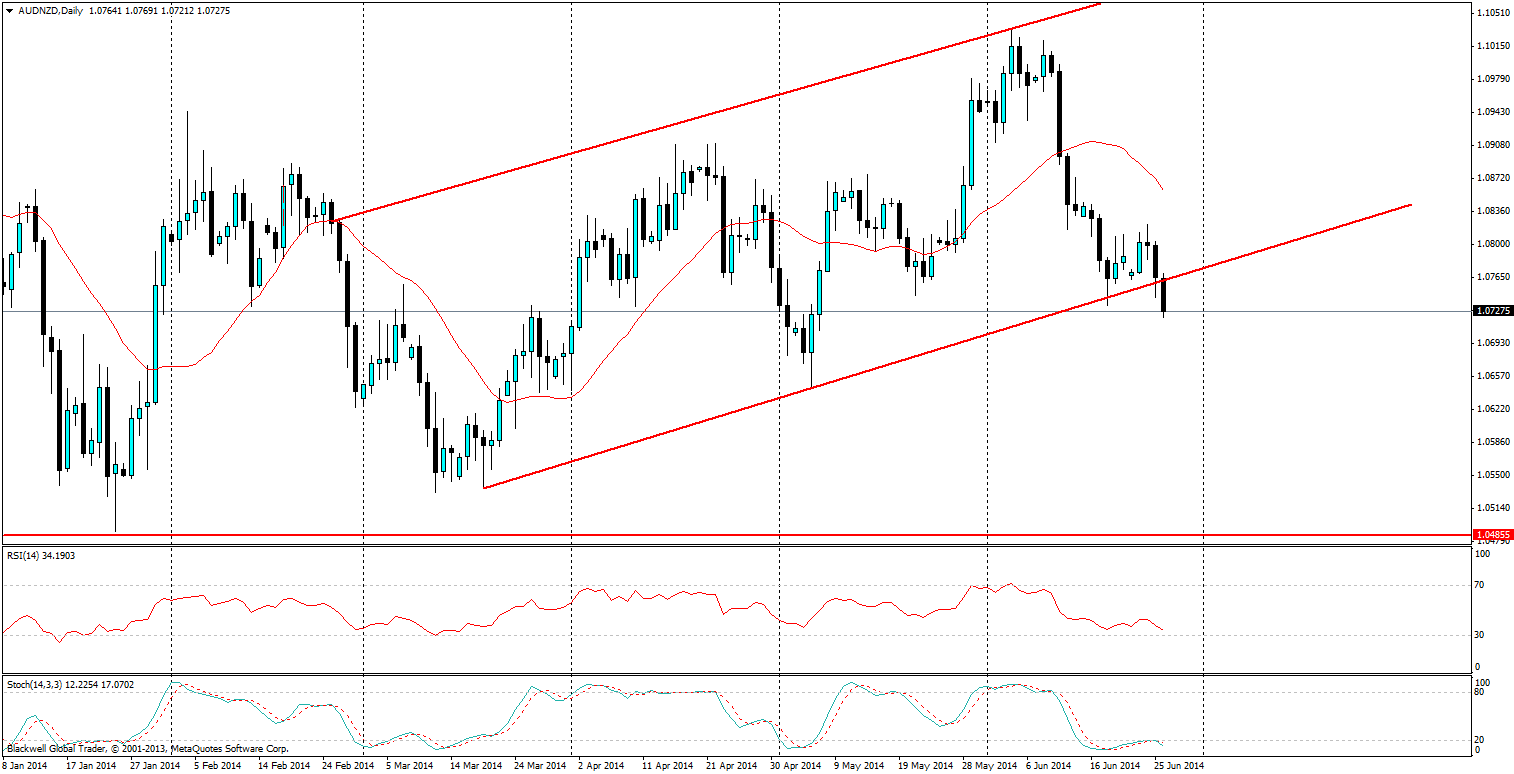Click the current price tag 1.07275
This screenshot has height=774, width=1514.
tap(1493, 311)
